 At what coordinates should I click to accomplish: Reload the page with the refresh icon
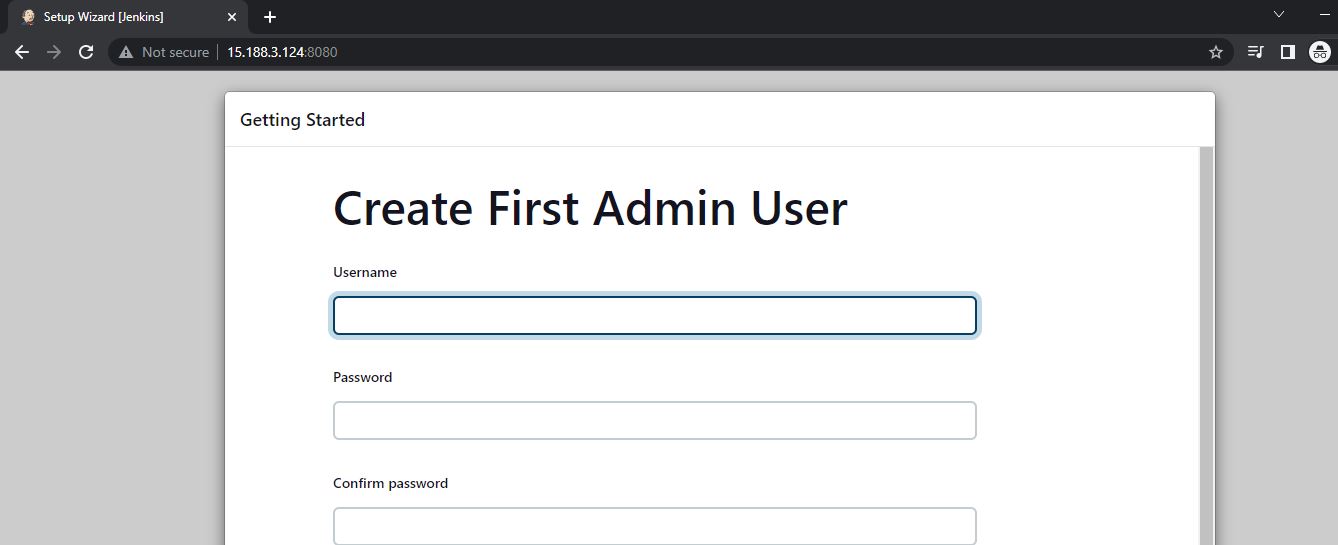(x=86, y=52)
